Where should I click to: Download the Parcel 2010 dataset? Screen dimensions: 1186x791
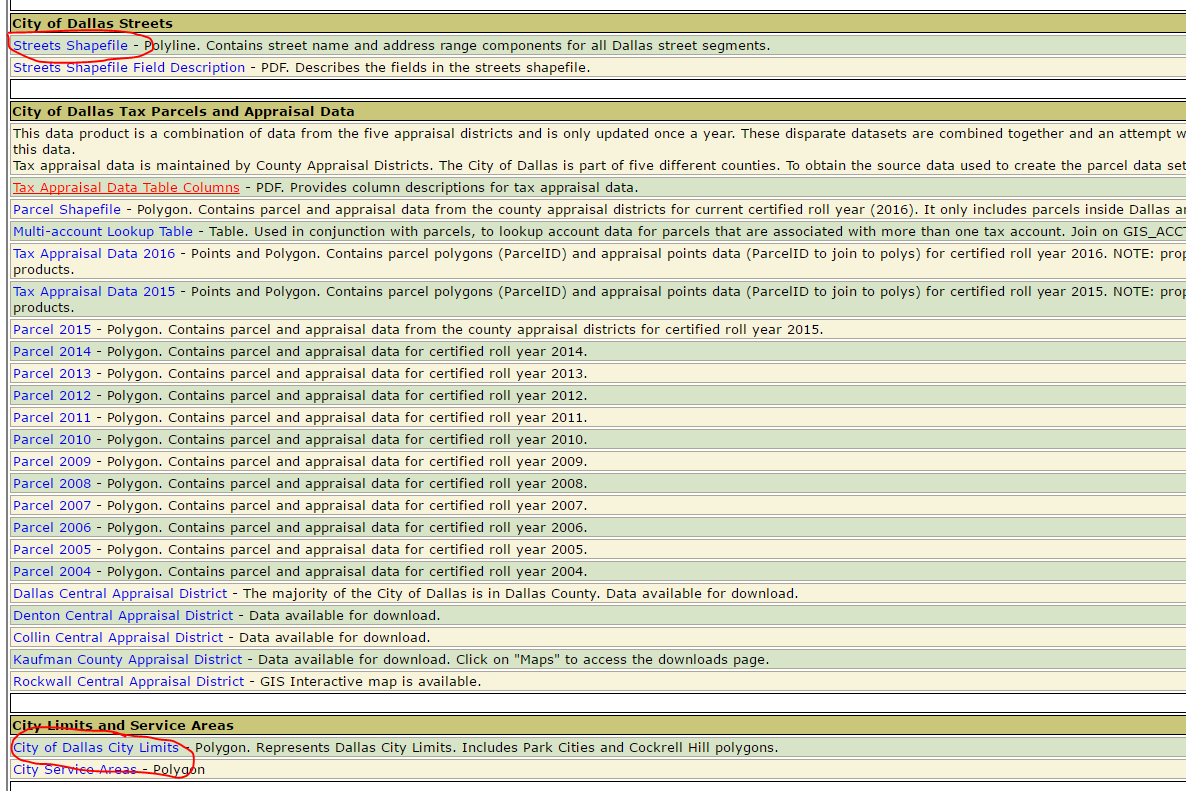click(51, 439)
